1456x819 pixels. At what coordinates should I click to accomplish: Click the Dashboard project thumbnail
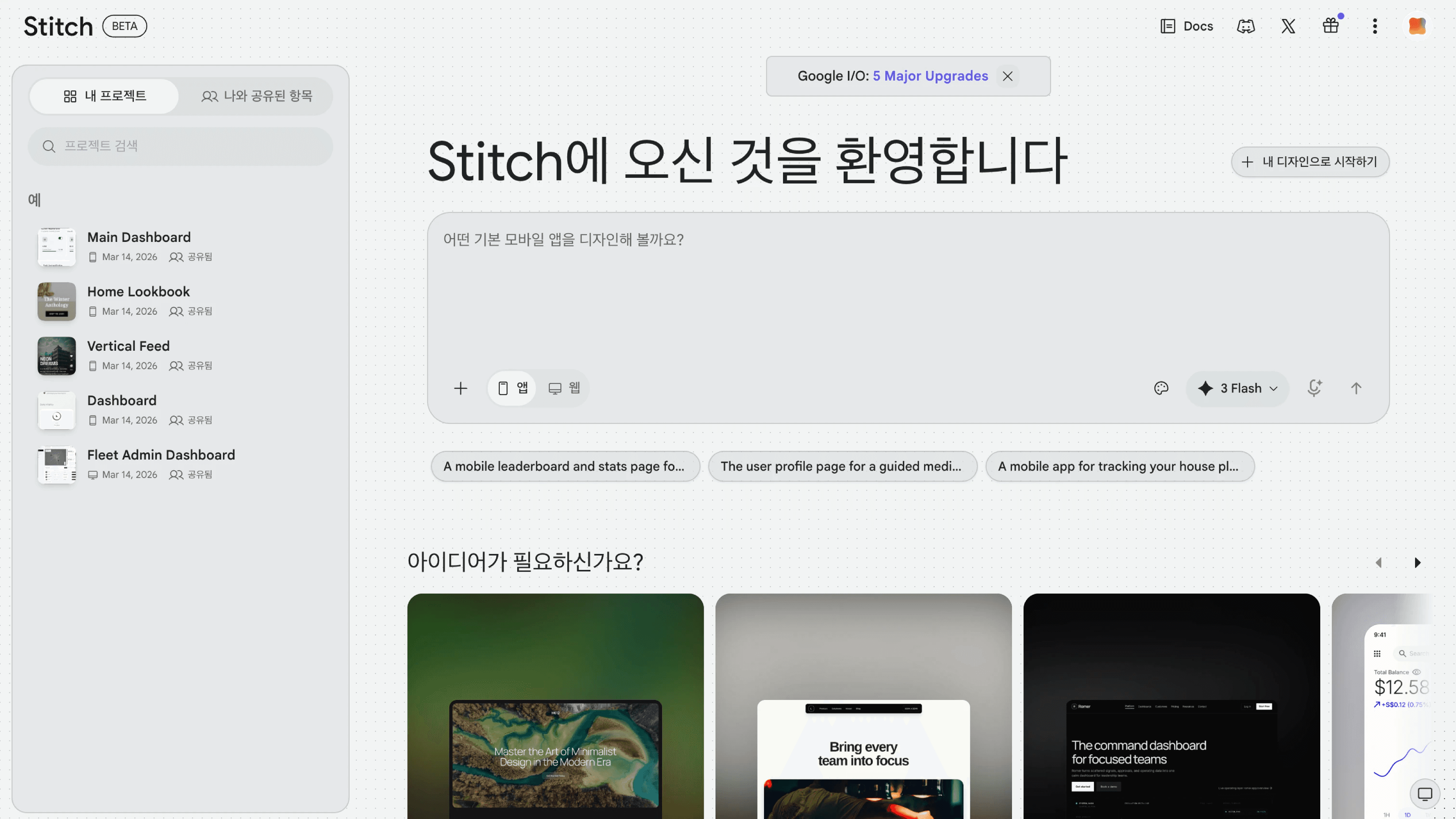tap(56, 410)
